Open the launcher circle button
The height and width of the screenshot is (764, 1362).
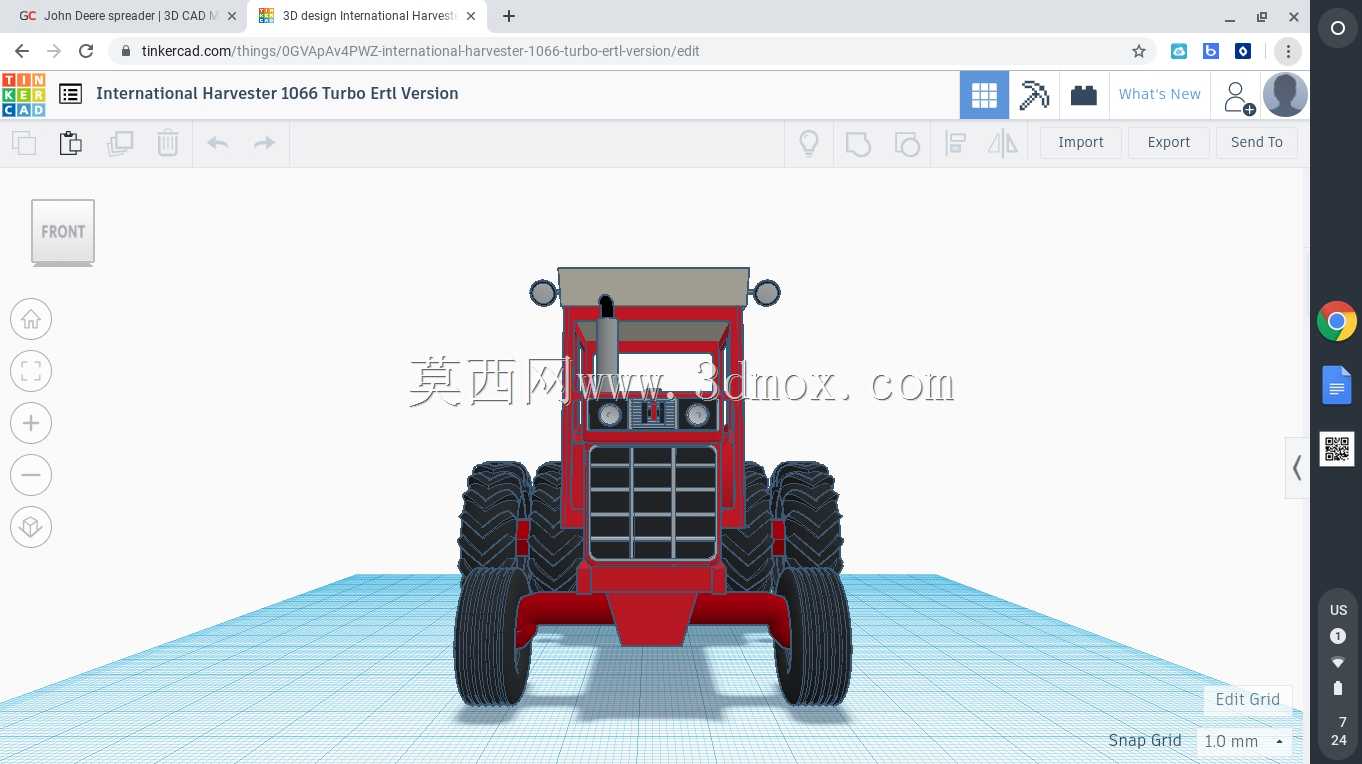(x=1338, y=29)
